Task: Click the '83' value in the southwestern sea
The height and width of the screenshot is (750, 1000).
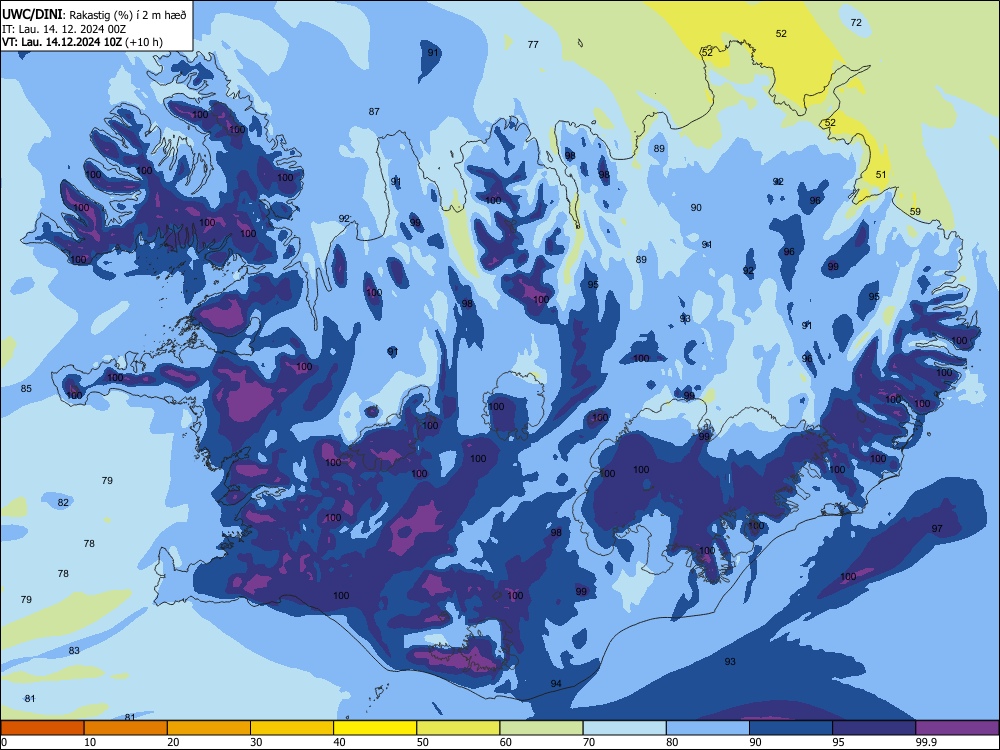Action: (74, 651)
